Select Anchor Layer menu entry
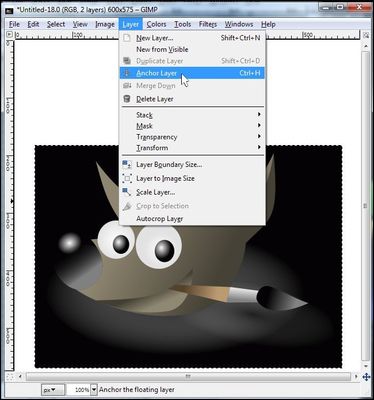The width and height of the screenshot is (374, 400). (x=192, y=73)
